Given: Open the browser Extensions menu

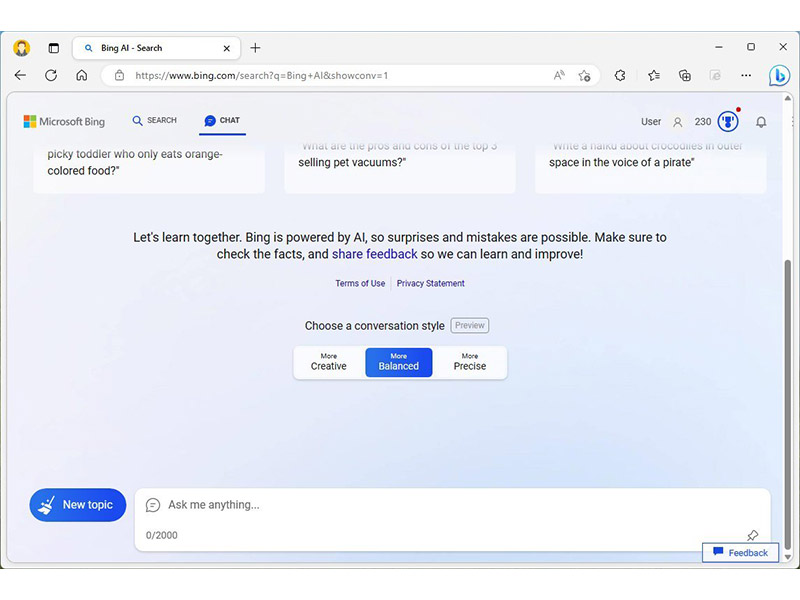Looking at the screenshot, I should (x=620, y=76).
